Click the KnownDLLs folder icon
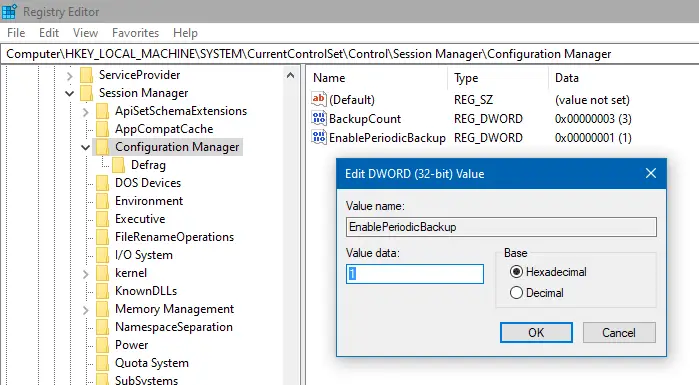 click(103, 291)
